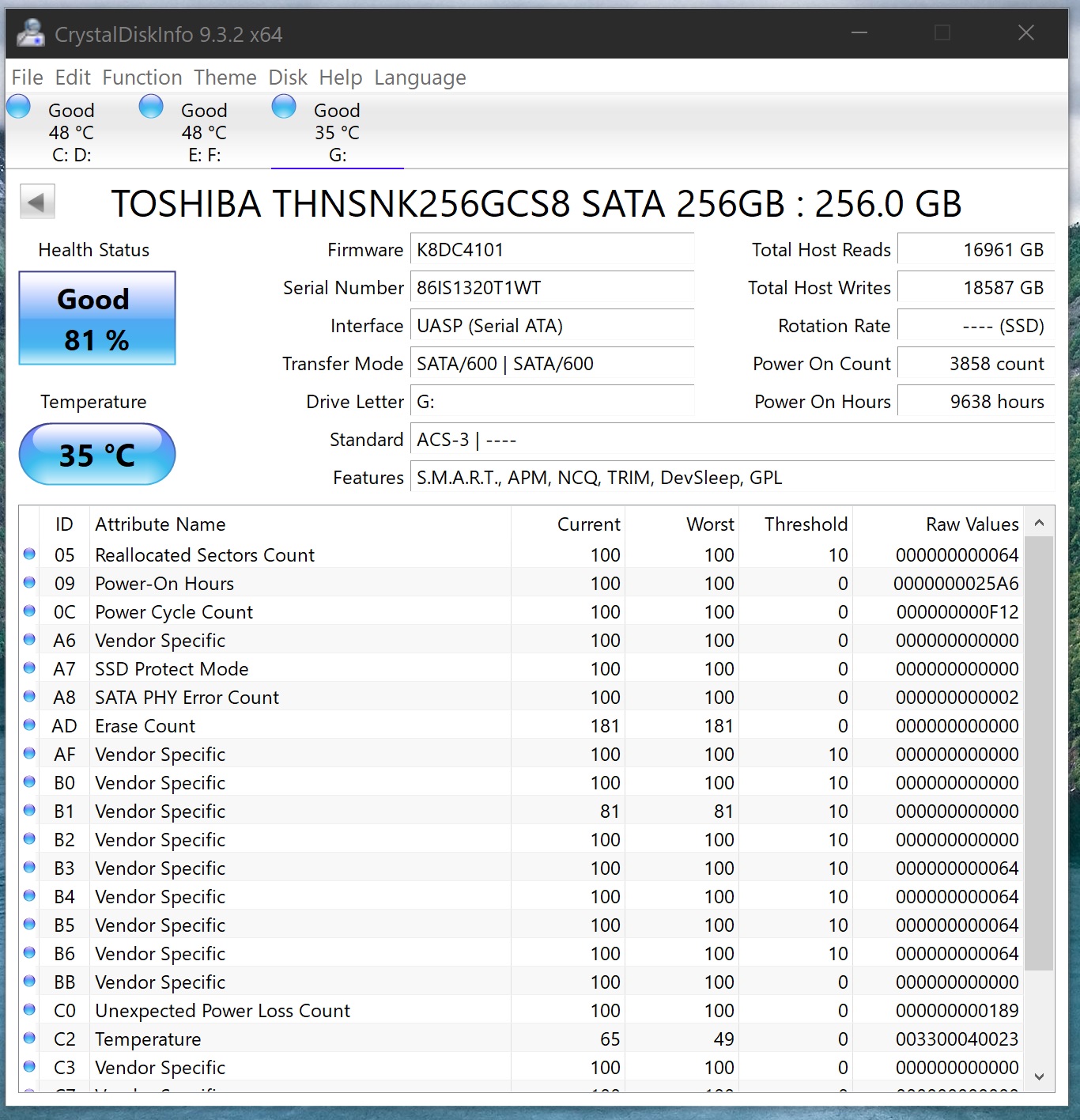Screen dimensions: 1080x1120
Task: Click raw value 003300040023 in Temperature row
Action: point(957,1039)
